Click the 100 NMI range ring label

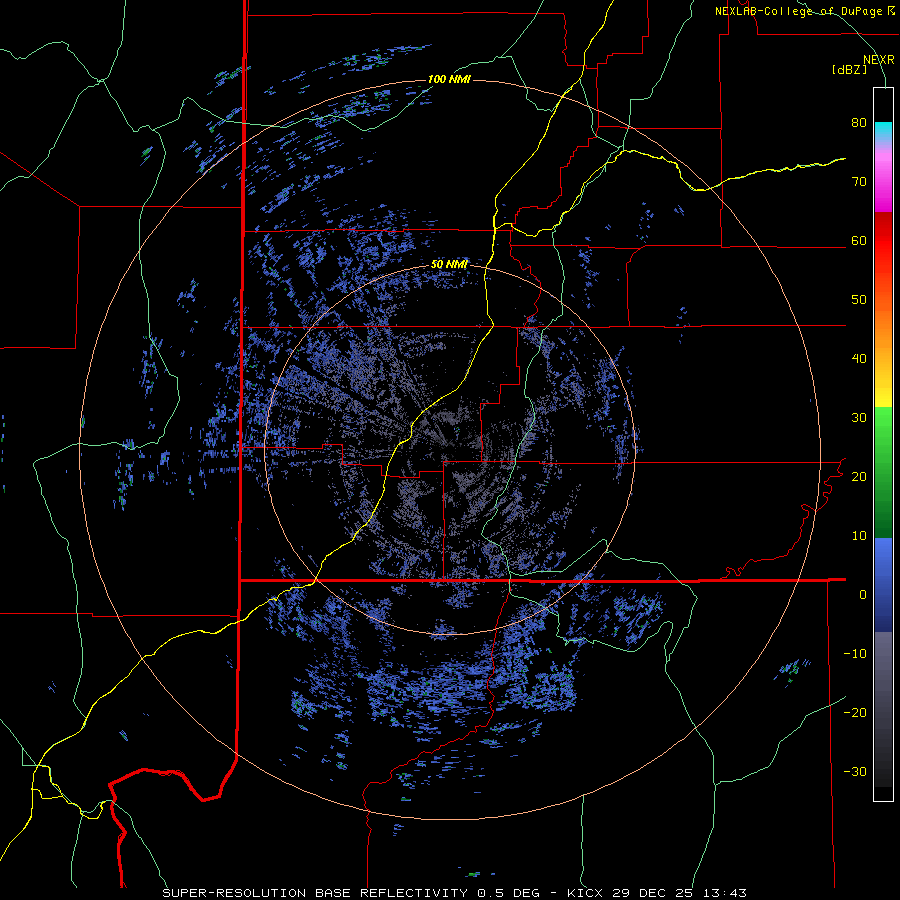[449, 79]
